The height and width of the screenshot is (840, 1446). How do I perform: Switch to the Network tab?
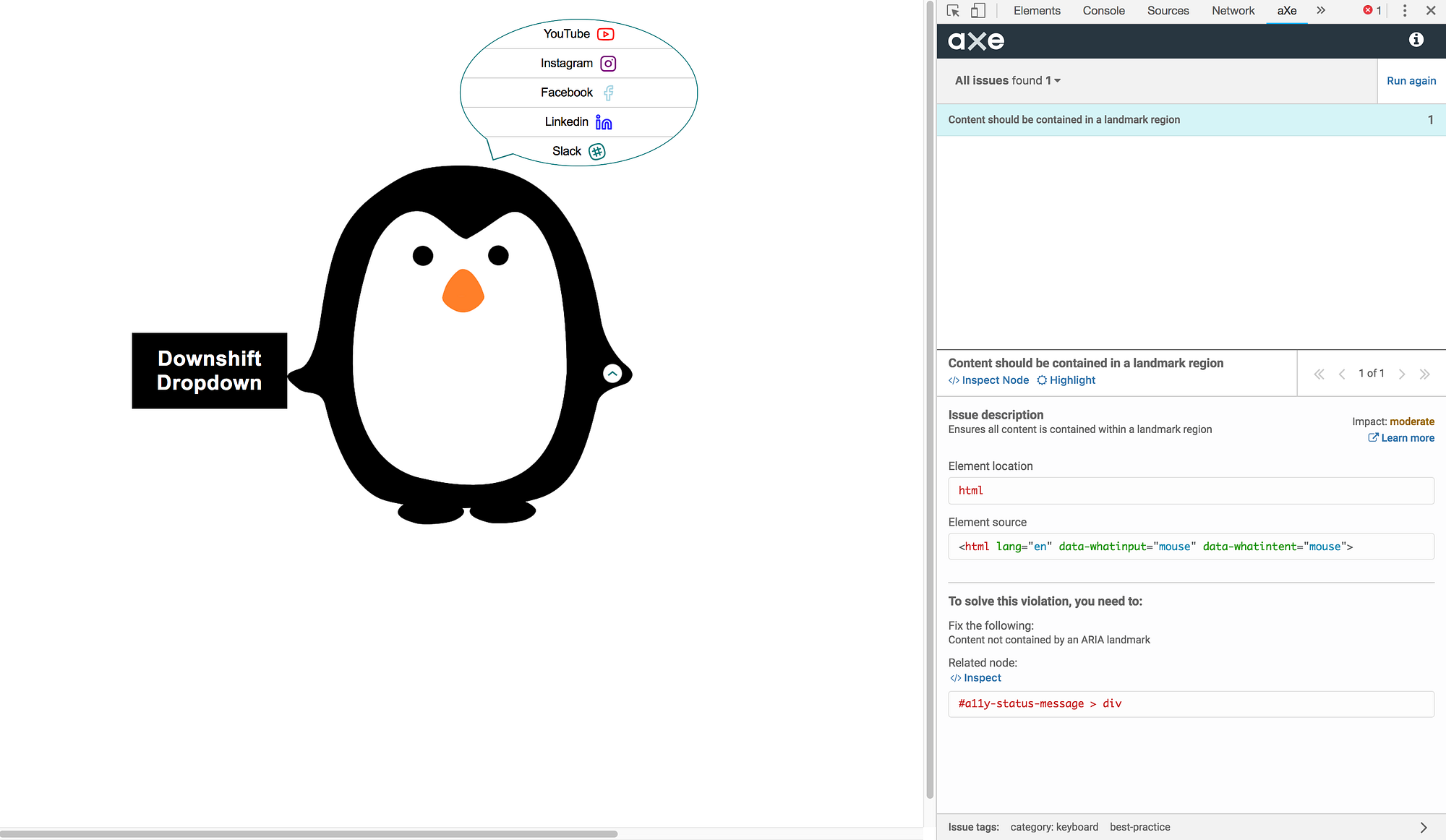(x=1233, y=11)
